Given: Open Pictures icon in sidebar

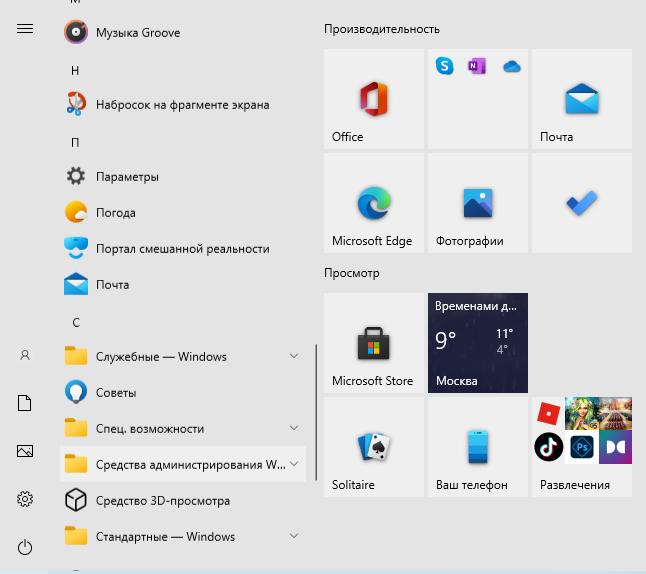Looking at the screenshot, I should tap(25, 451).
